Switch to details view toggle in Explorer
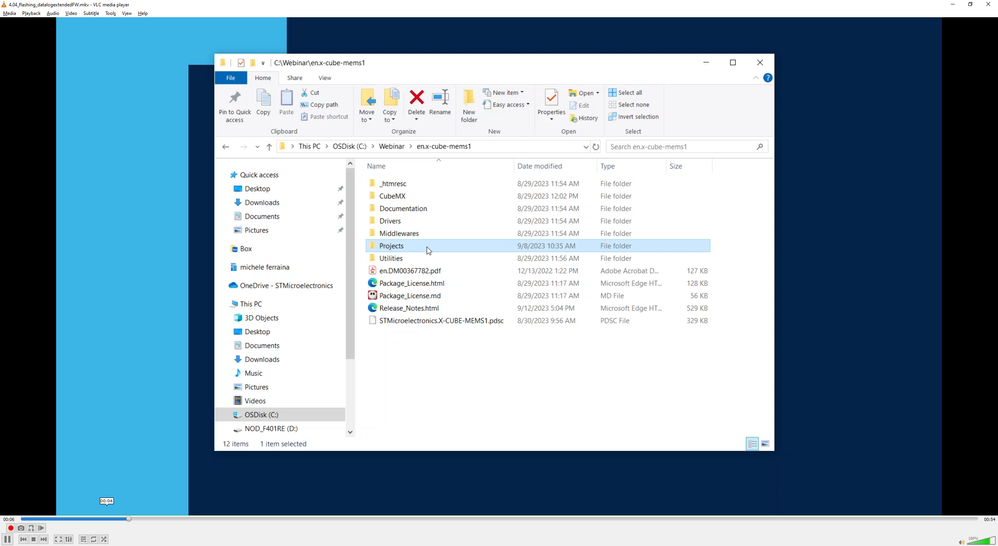This screenshot has height=546, width=998. tap(752, 444)
